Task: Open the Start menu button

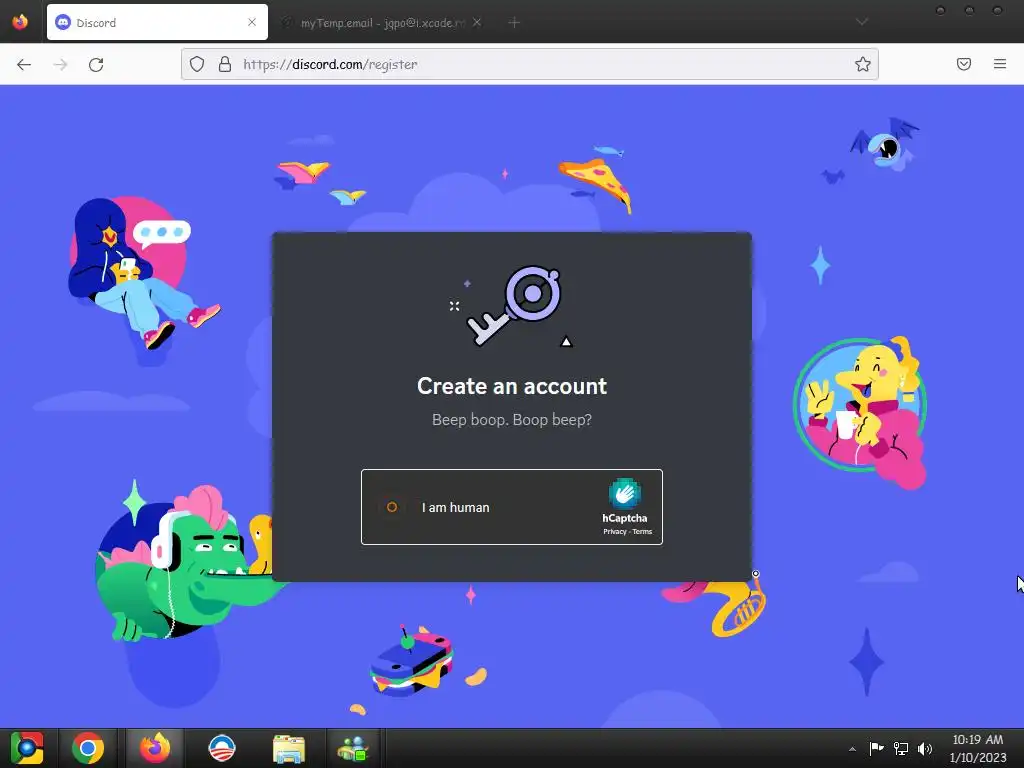Action: [x=27, y=748]
